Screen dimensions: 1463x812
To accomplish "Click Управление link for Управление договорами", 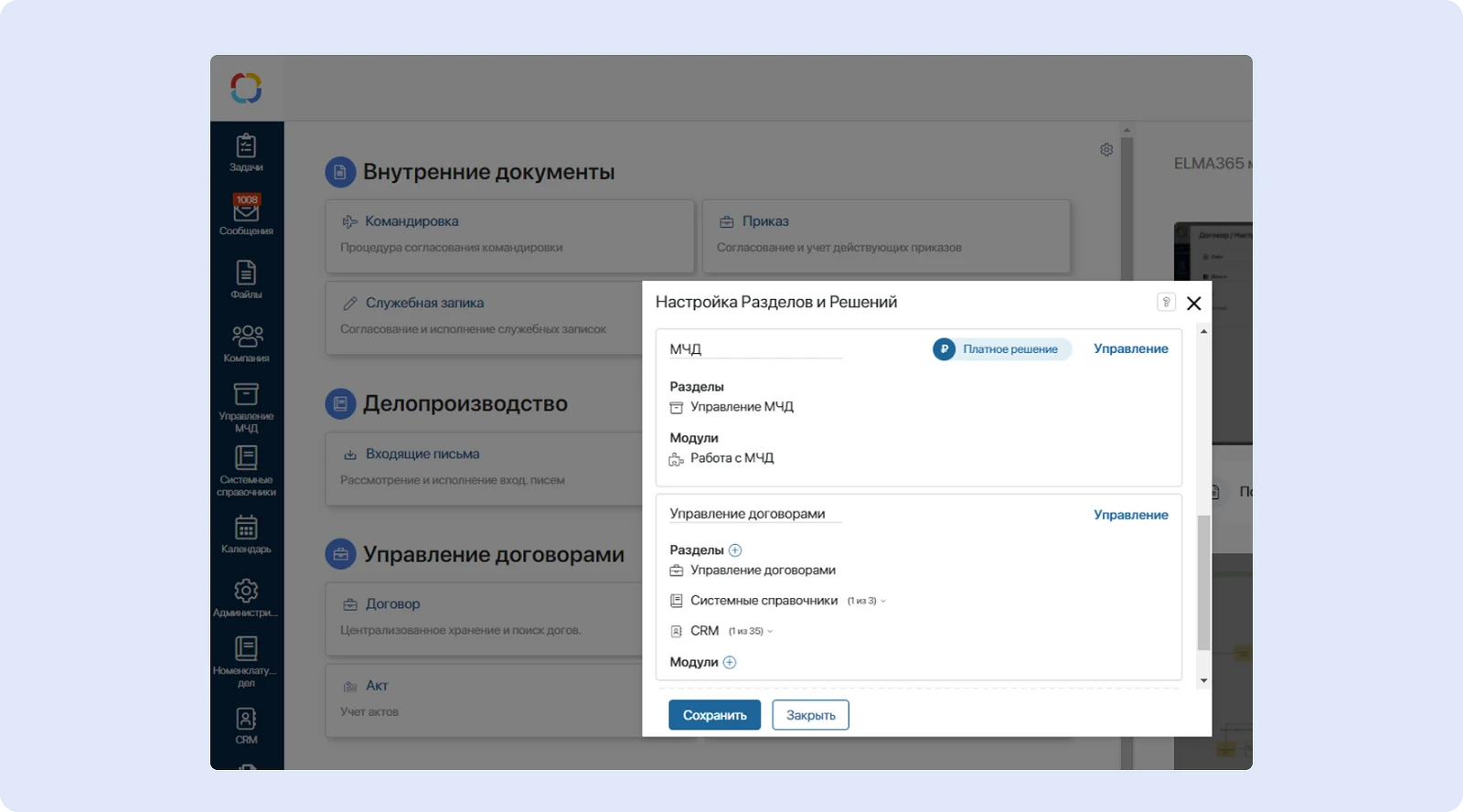I will (1131, 515).
